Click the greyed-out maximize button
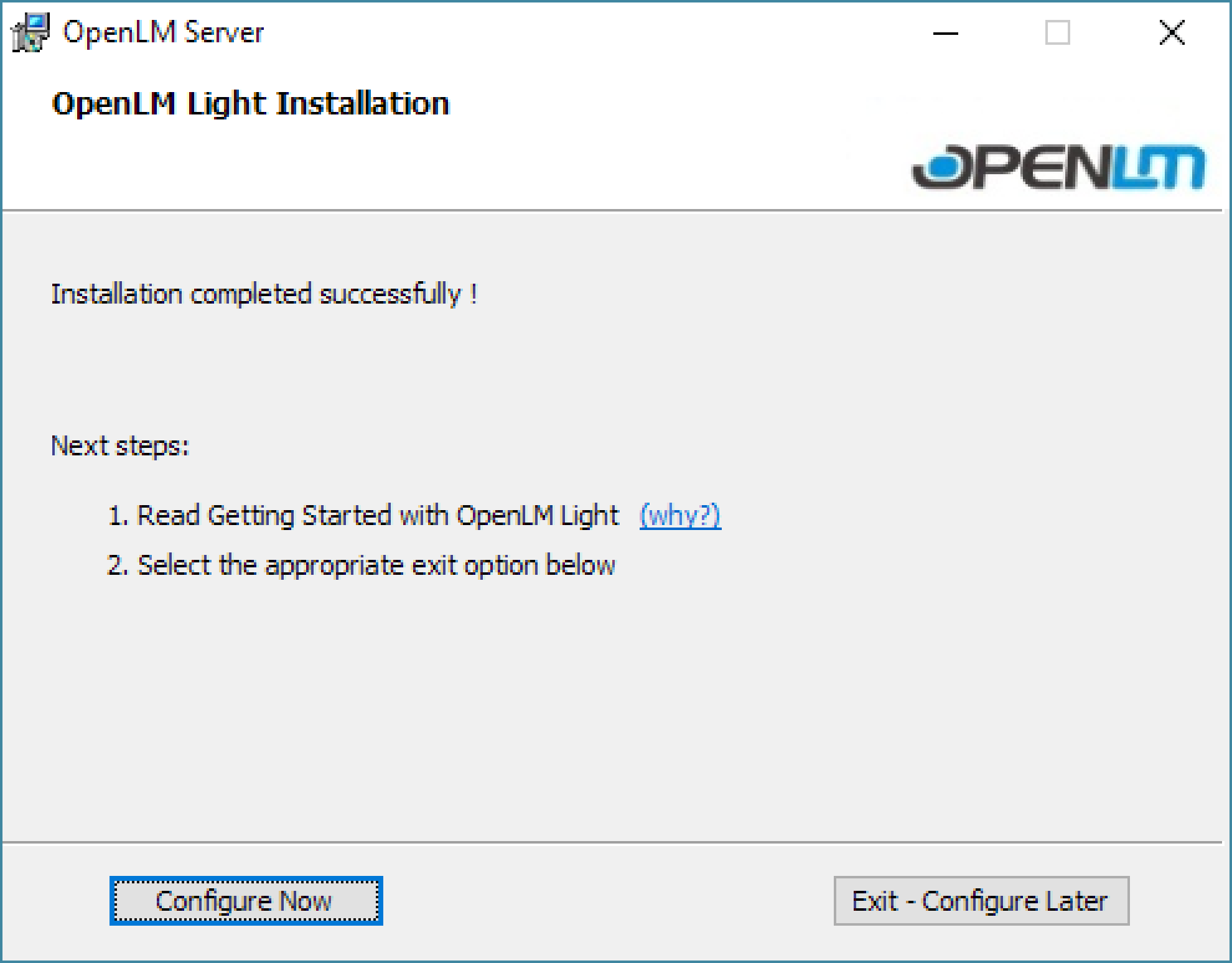1232x963 pixels. click(1057, 33)
